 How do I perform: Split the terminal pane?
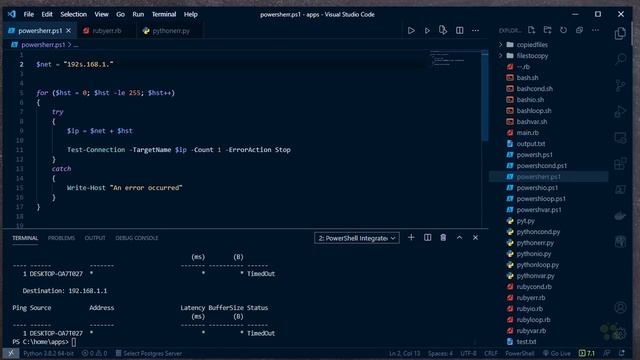point(427,238)
